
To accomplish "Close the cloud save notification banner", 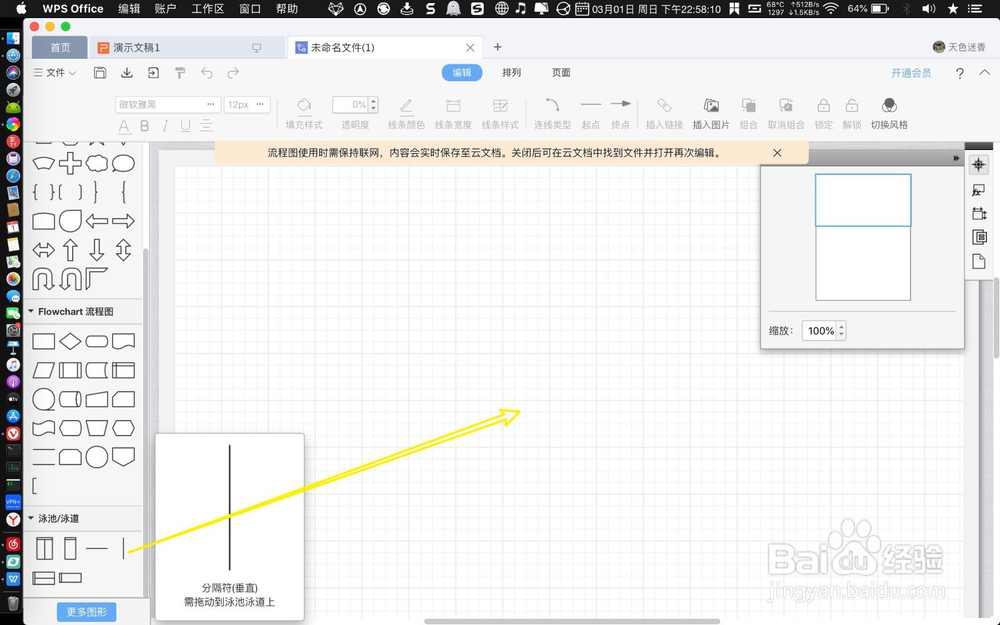I will click(x=778, y=152).
